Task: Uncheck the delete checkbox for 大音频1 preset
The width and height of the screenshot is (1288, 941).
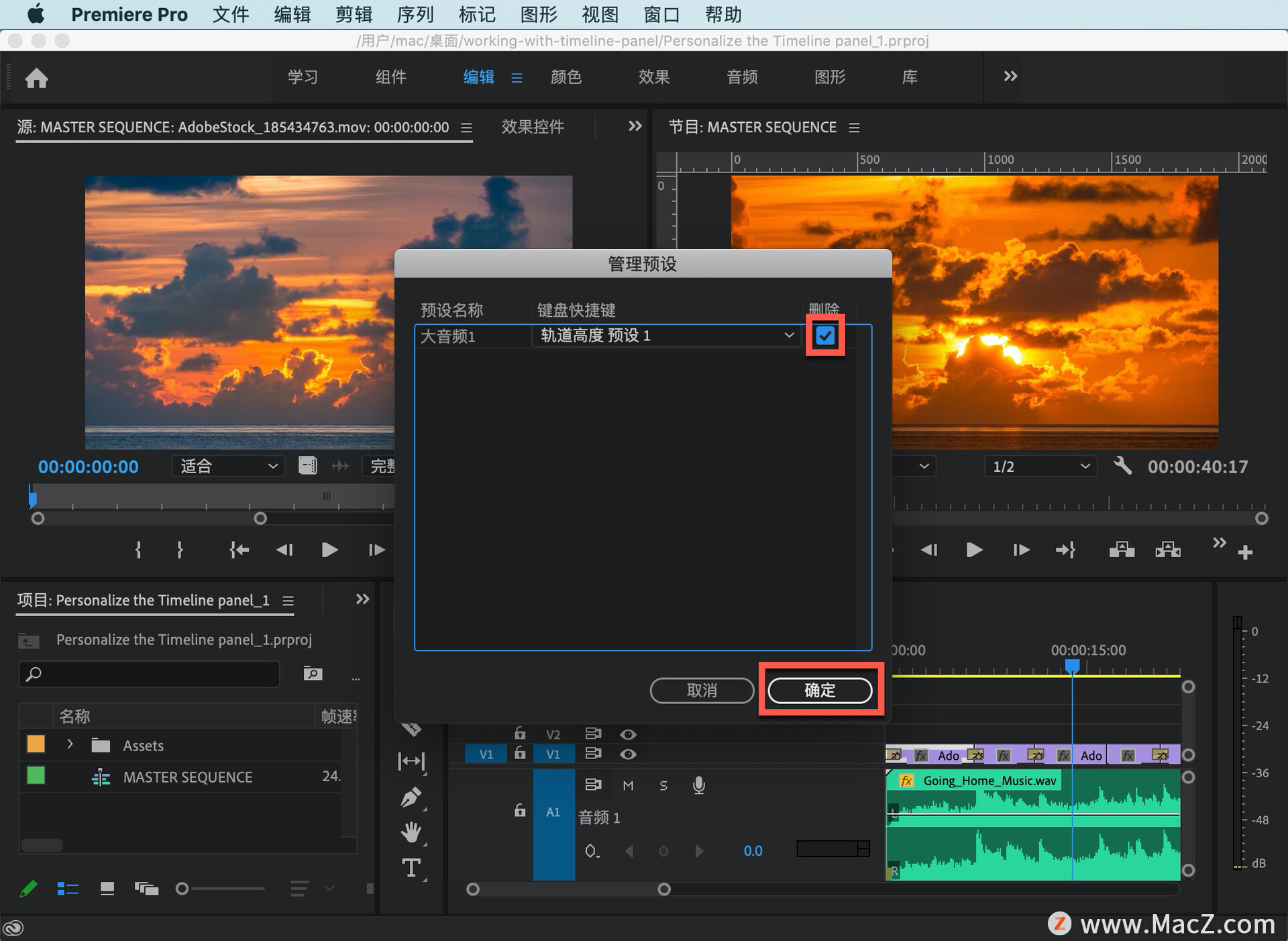Action: point(825,335)
